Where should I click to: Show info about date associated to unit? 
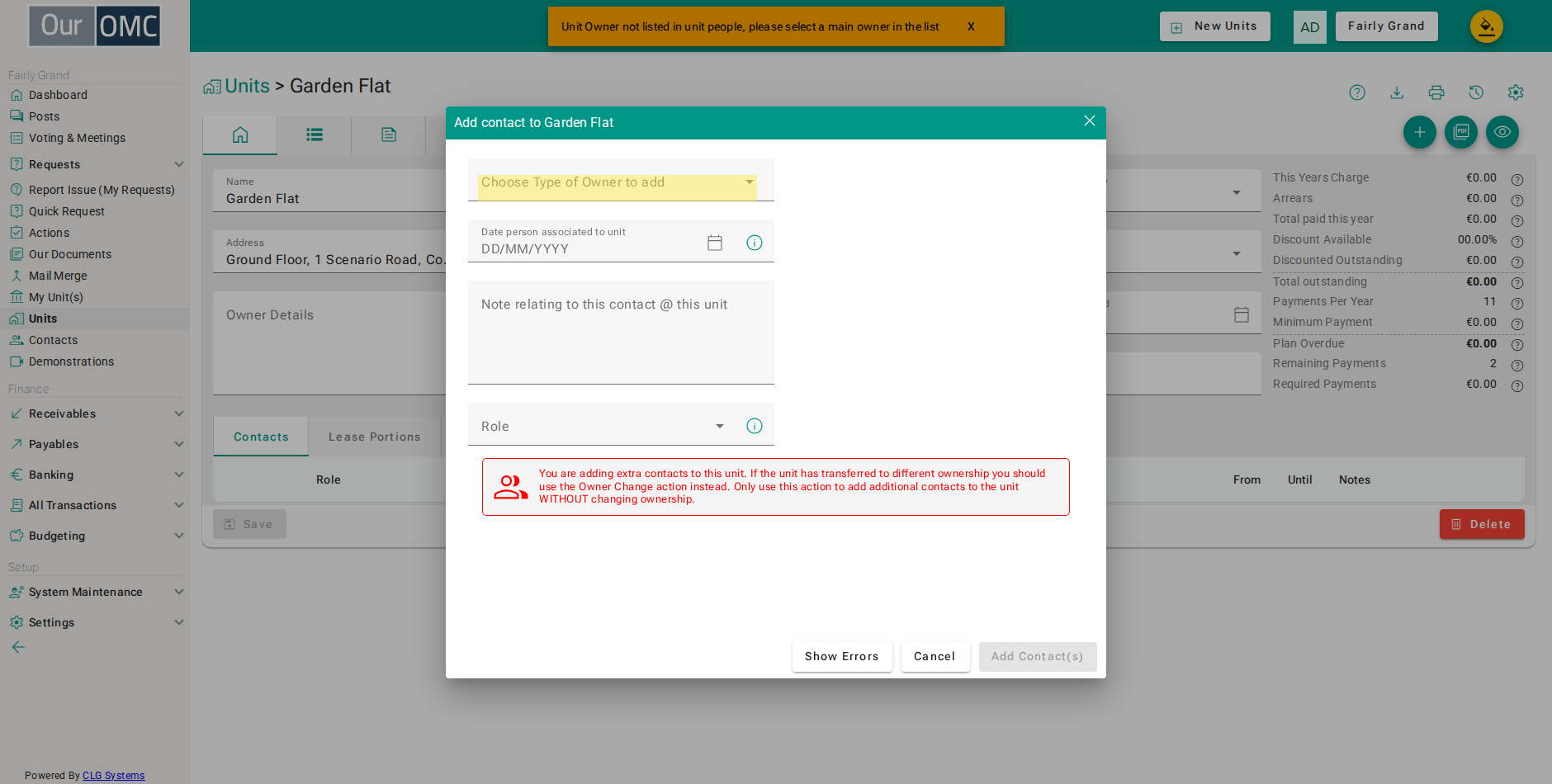coord(755,243)
